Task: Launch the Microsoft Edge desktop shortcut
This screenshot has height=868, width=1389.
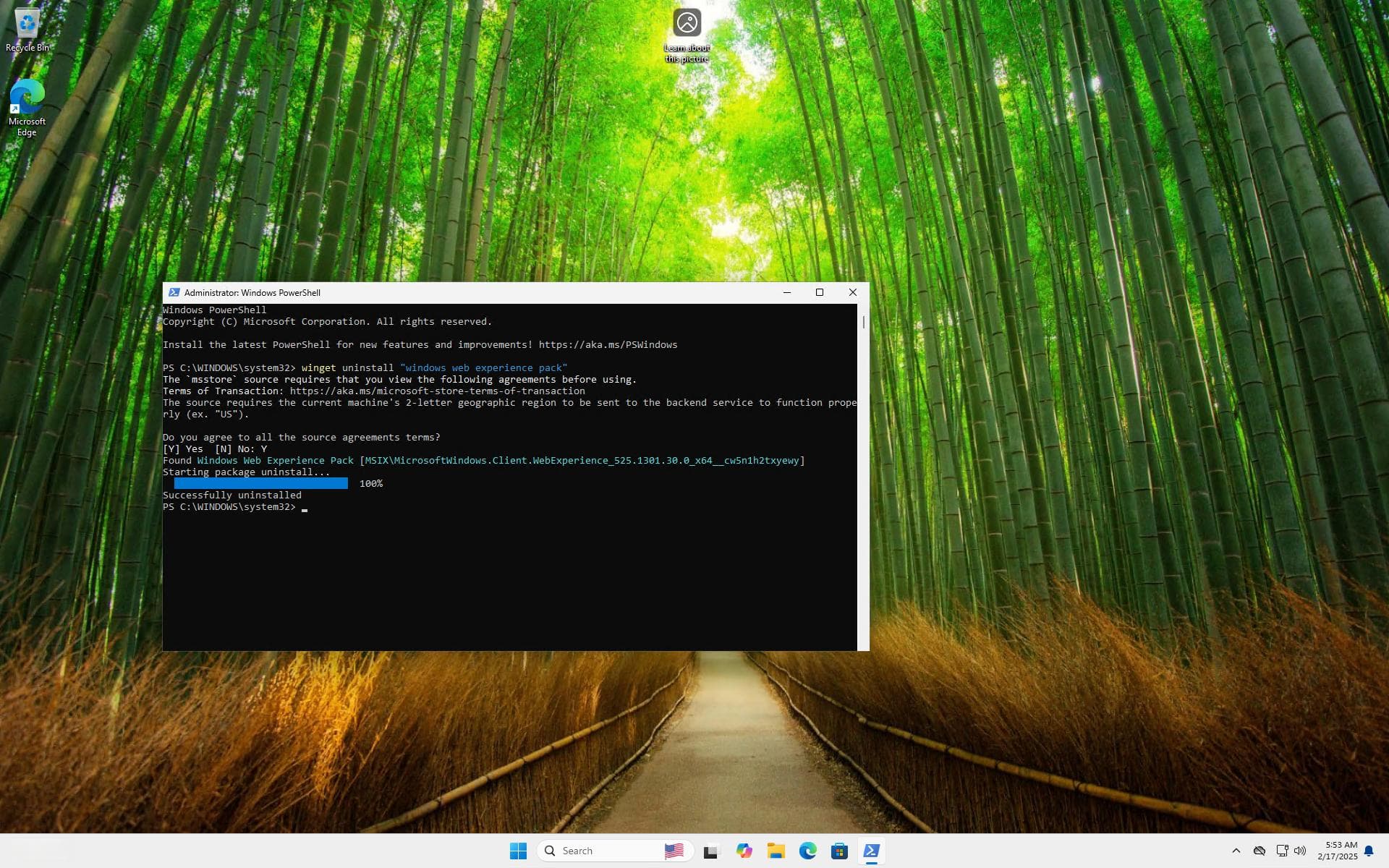Action: [x=27, y=107]
